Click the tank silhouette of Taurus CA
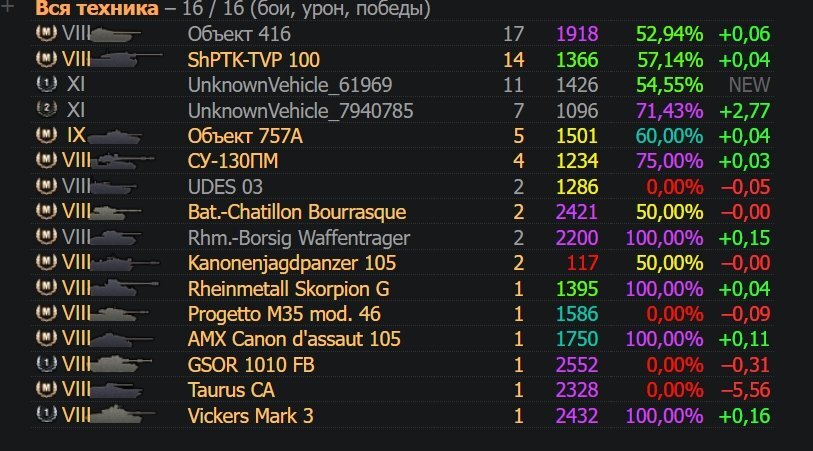 point(116,390)
